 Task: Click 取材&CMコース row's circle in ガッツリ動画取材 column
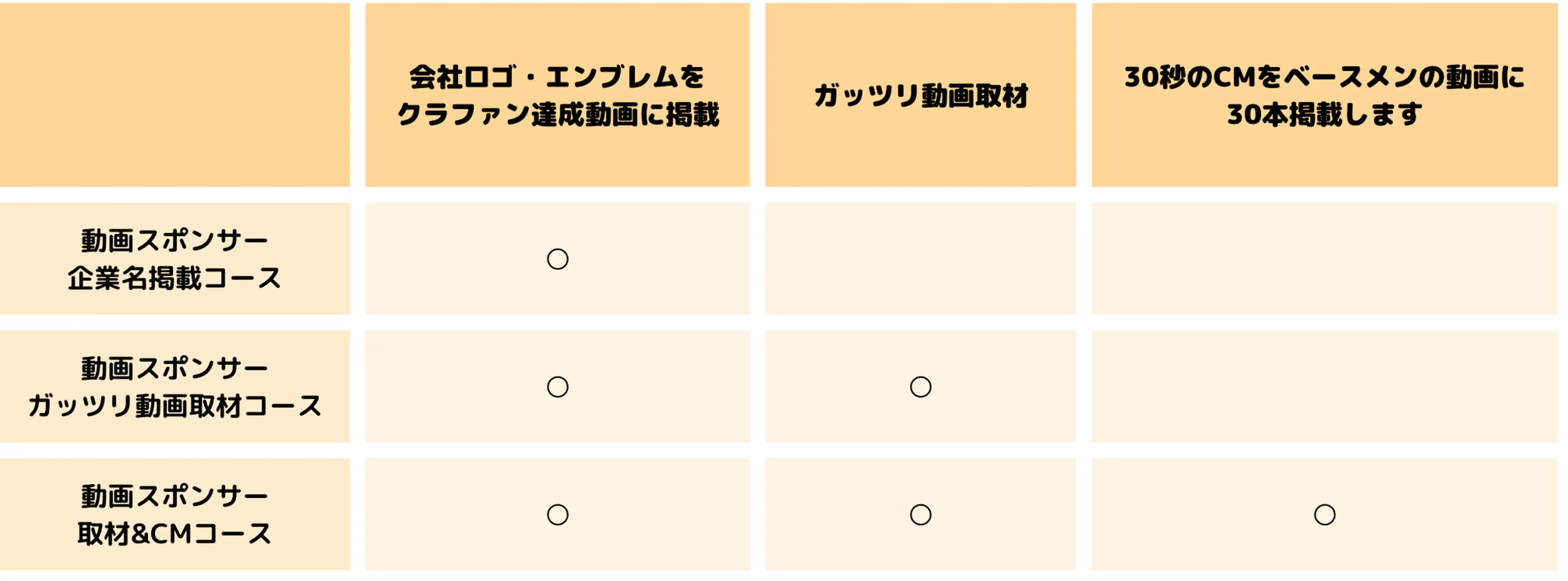[920, 515]
